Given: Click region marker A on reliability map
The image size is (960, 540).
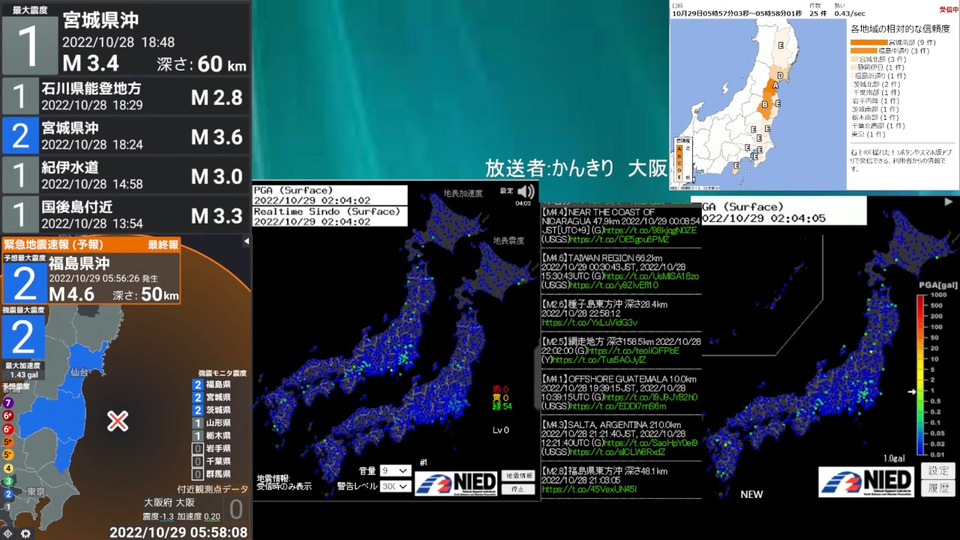Looking at the screenshot, I should pyautogui.click(x=775, y=86).
